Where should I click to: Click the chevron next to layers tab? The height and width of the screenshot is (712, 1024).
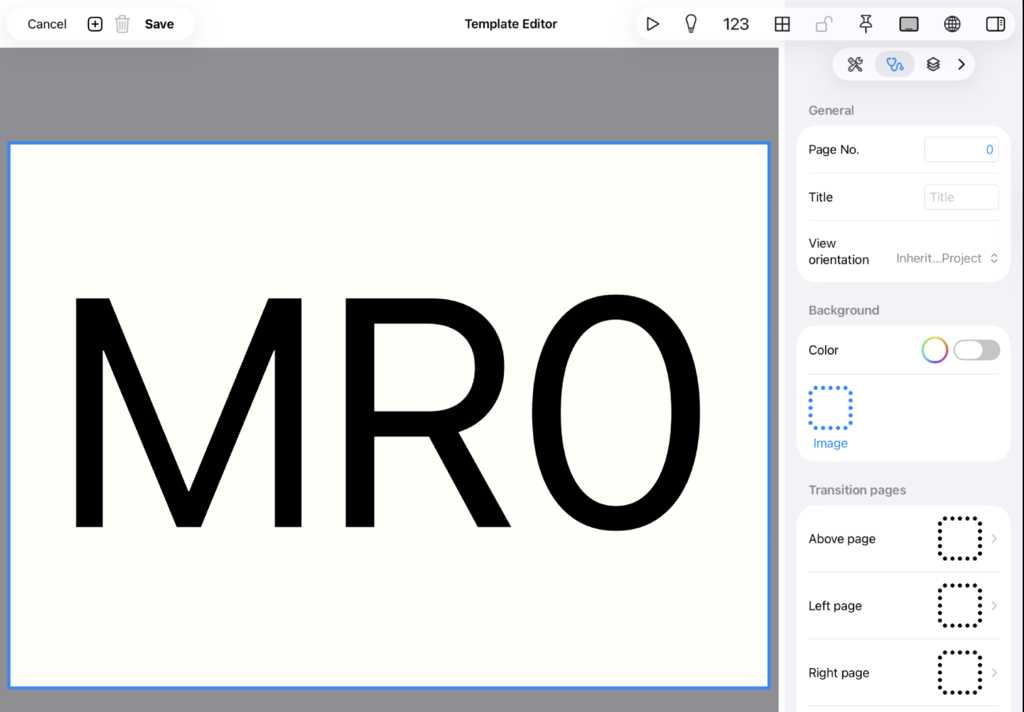coord(961,64)
